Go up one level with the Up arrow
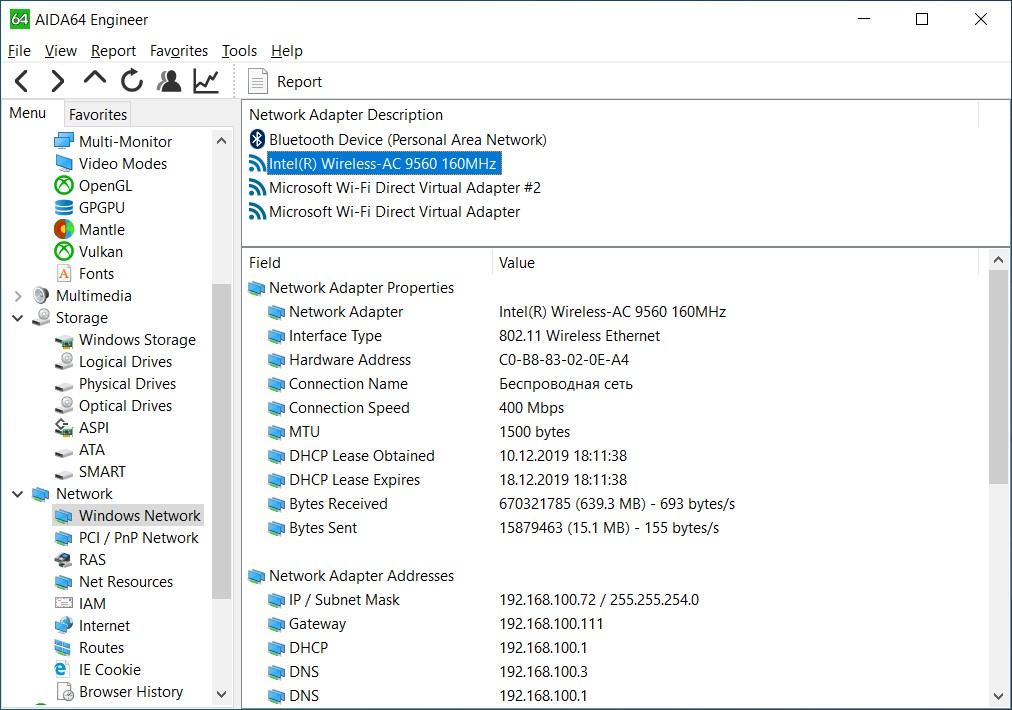1012x710 pixels. [95, 80]
